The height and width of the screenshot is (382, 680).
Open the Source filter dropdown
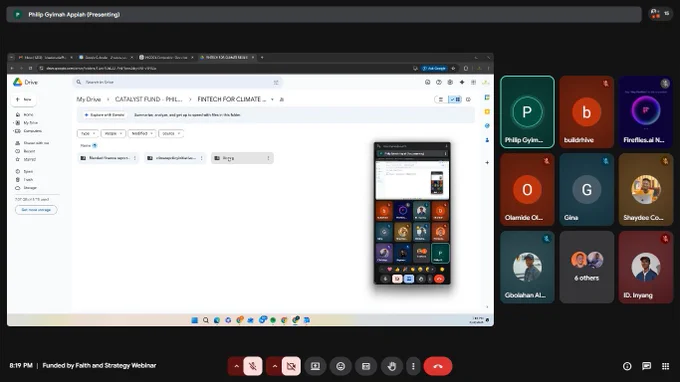pos(171,134)
